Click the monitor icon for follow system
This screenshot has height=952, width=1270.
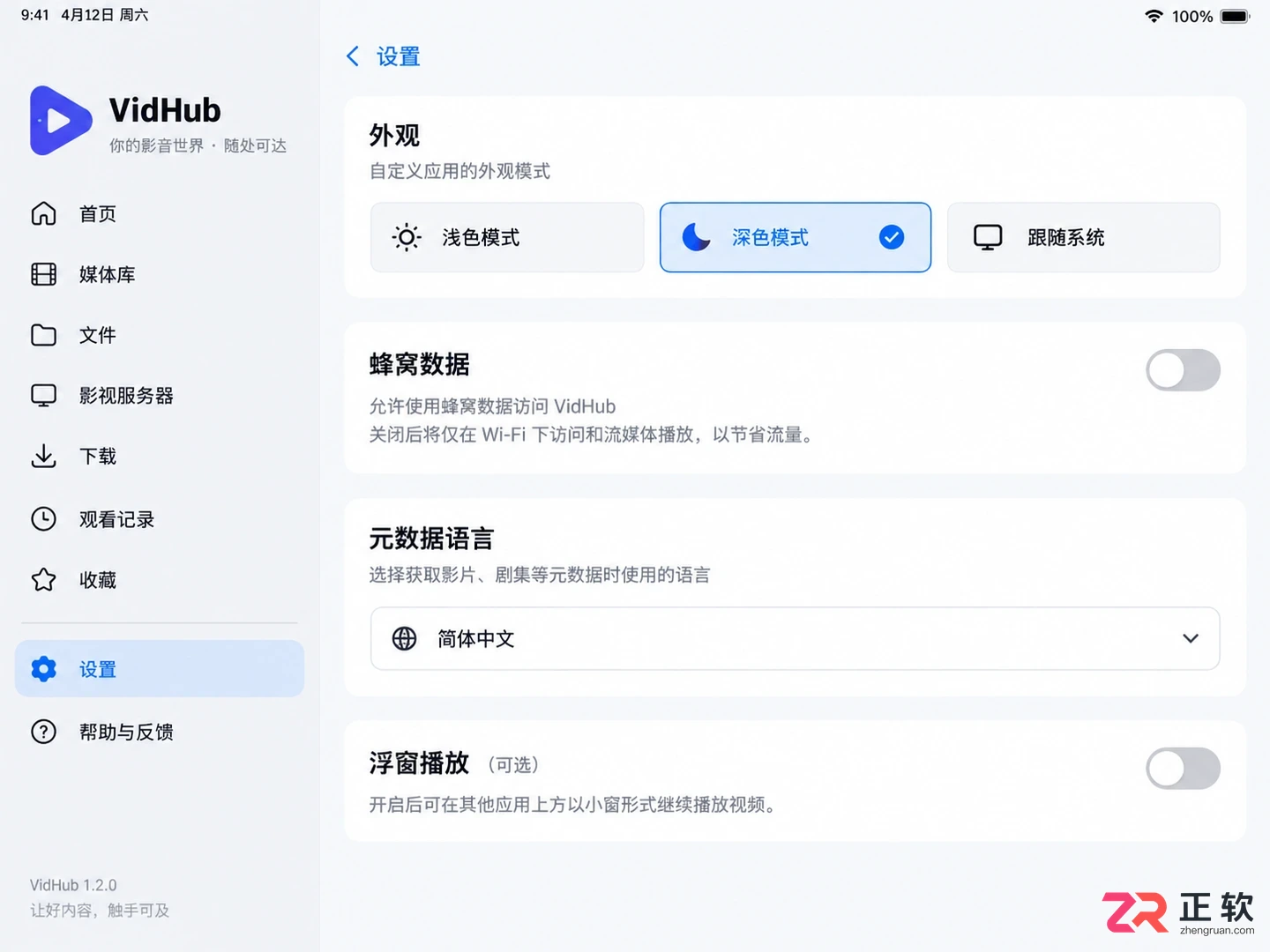(x=988, y=237)
